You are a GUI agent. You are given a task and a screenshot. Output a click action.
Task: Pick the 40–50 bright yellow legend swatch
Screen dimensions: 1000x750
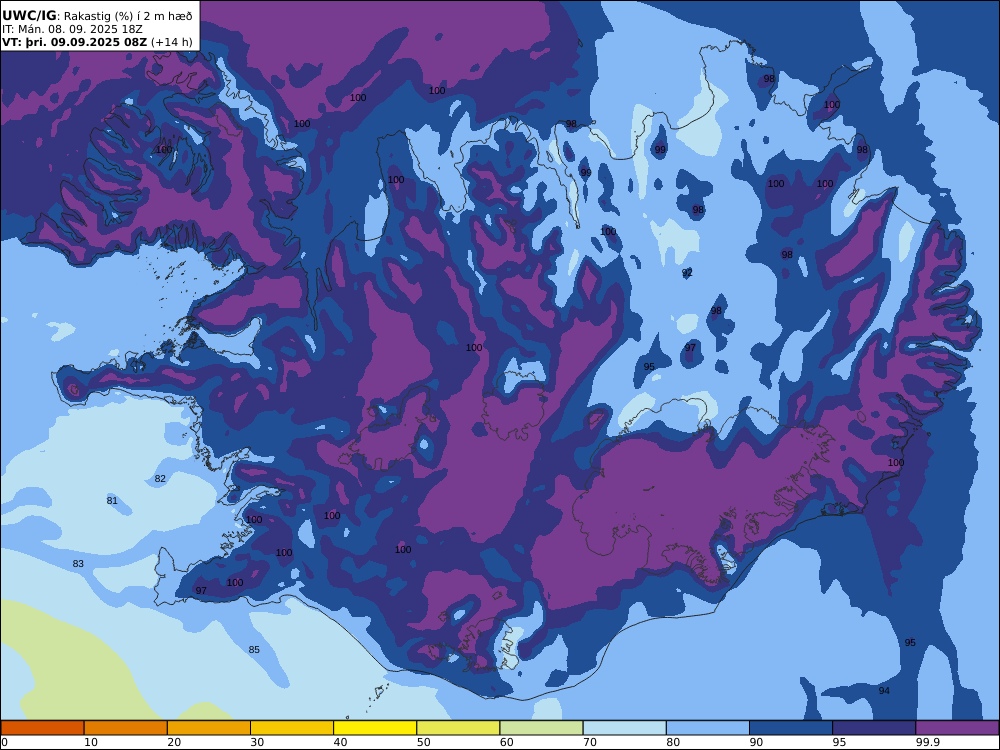(375, 728)
